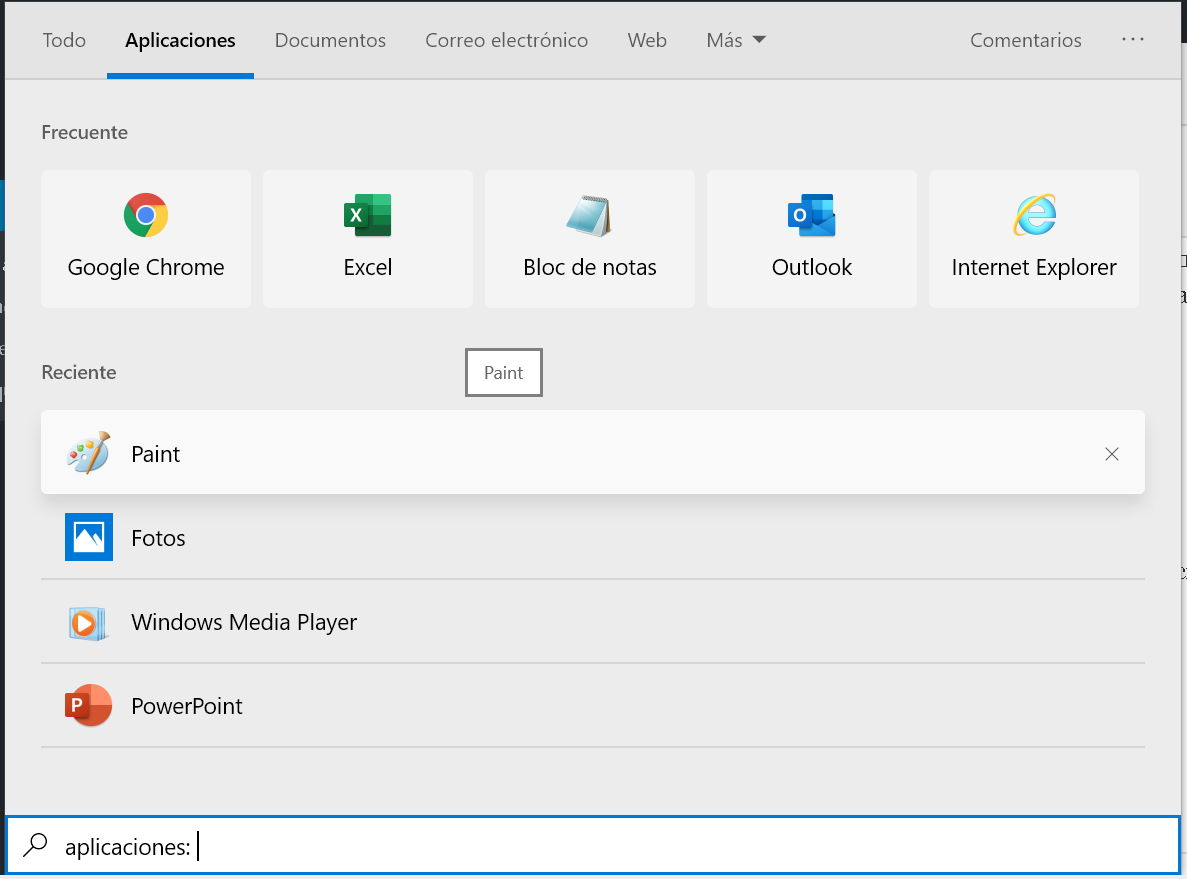1187x879 pixels.
Task: Click the Frecuente section heading
Action: pos(85,132)
